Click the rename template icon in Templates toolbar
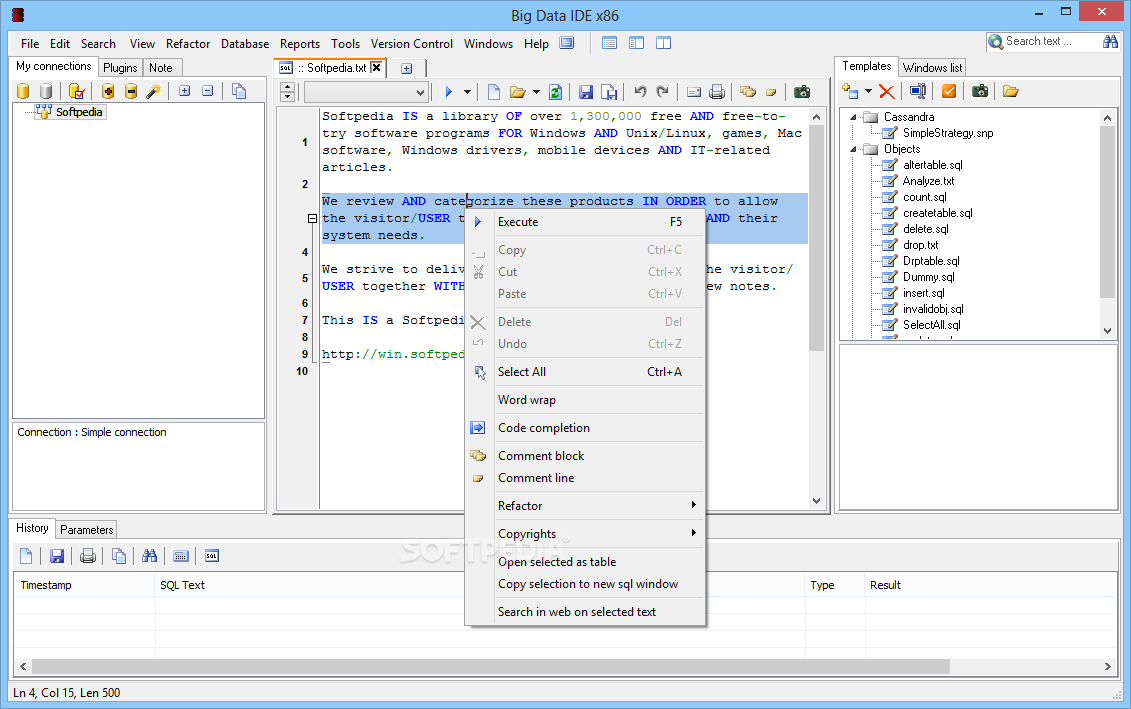Screen dimensions: 1131x709 [917, 91]
